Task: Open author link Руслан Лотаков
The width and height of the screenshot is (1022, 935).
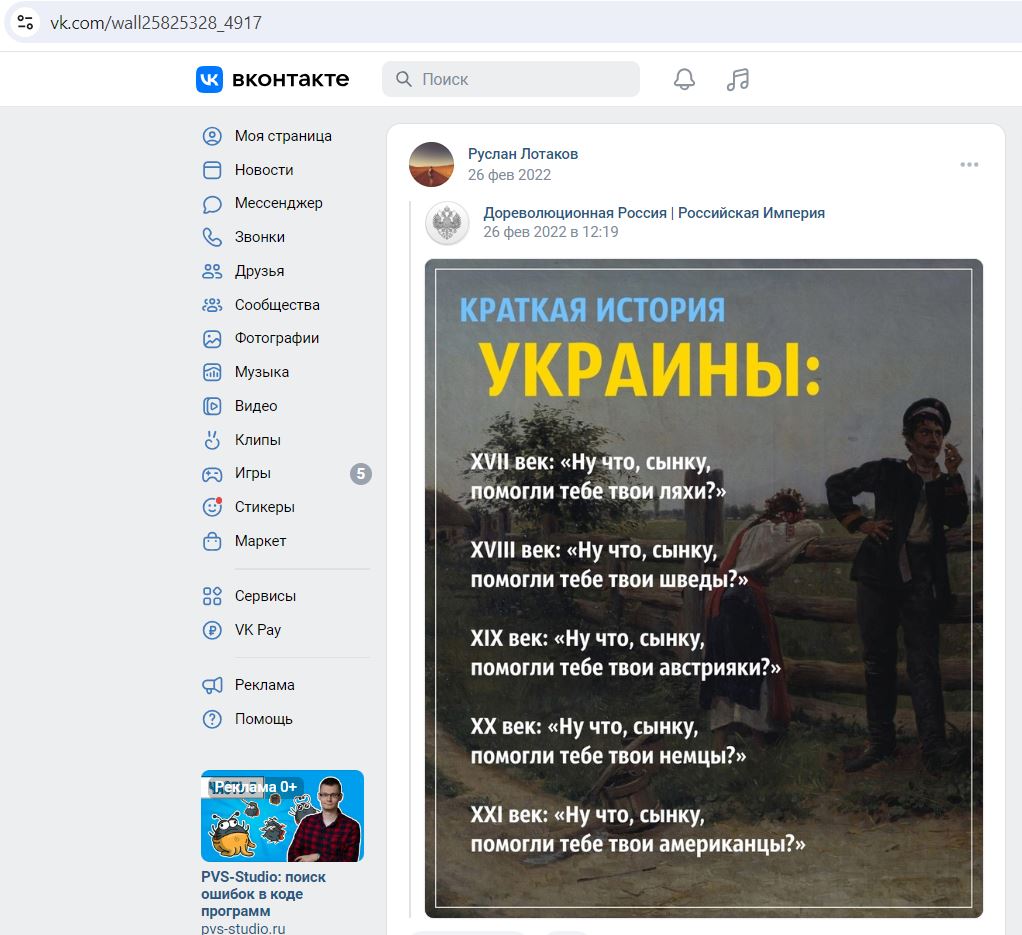Action: tap(523, 154)
